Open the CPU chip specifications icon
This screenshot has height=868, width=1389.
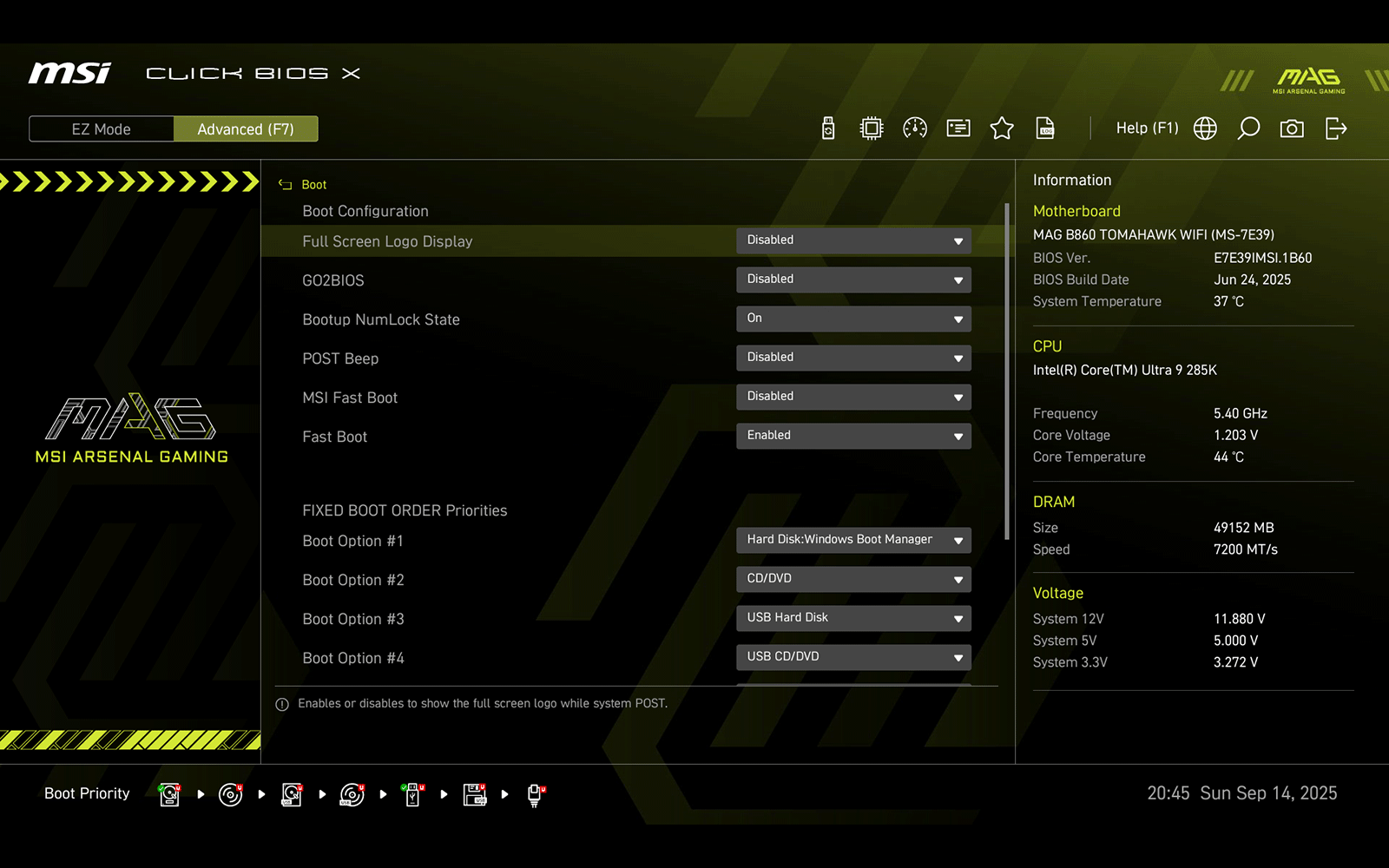(871, 128)
